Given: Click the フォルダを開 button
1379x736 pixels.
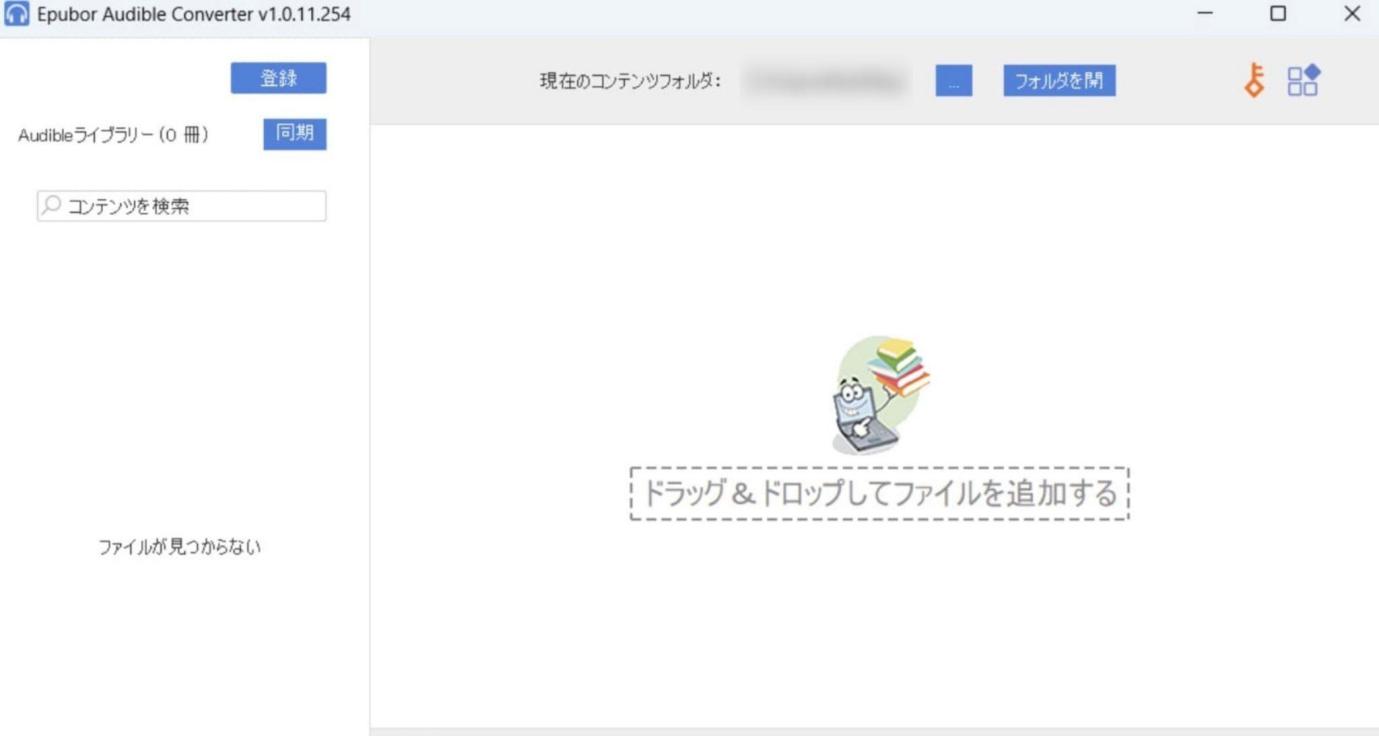Looking at the screenshot, I should click(1059, 81).
